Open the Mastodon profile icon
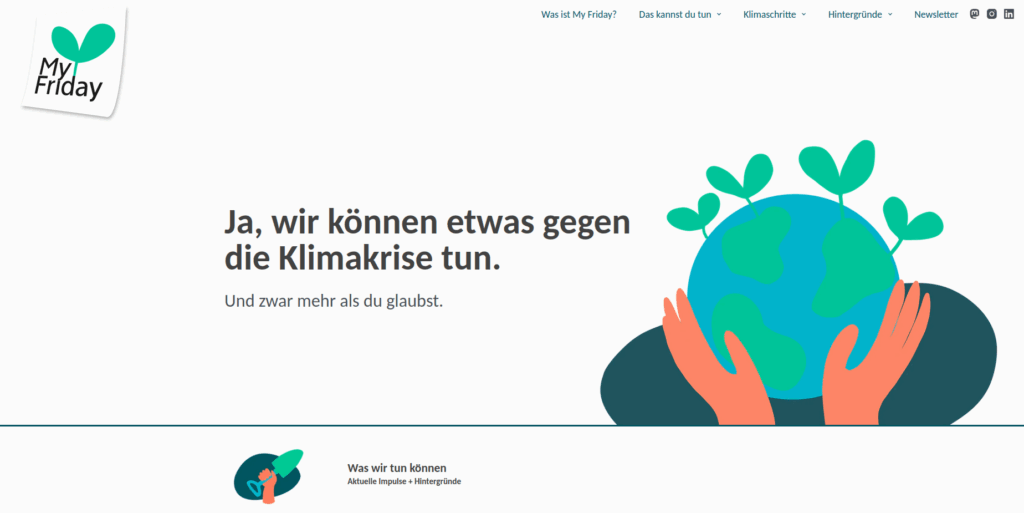 [974, 14]
